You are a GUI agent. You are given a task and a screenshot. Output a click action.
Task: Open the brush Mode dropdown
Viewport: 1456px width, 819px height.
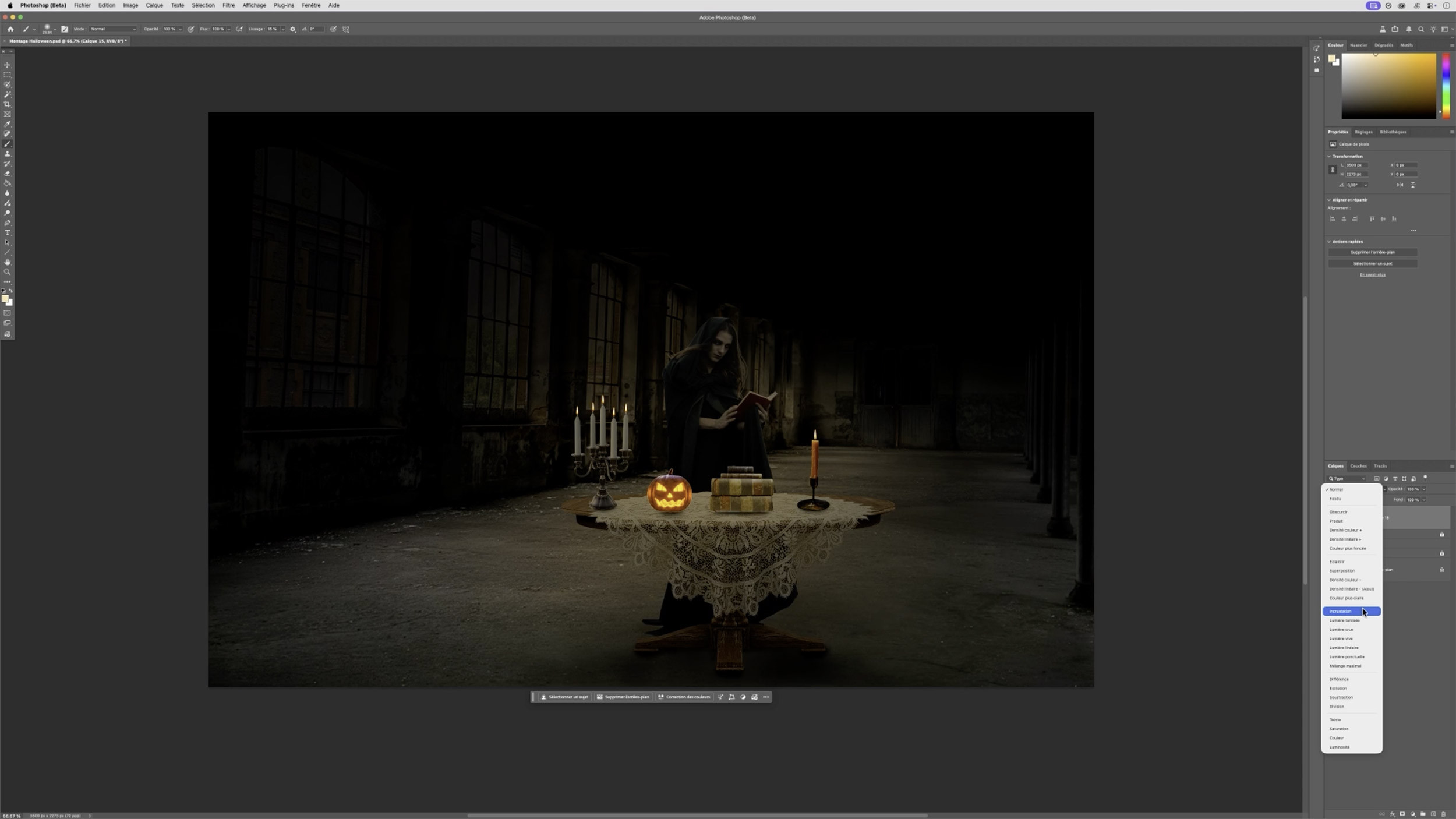[x=112, y=29]
